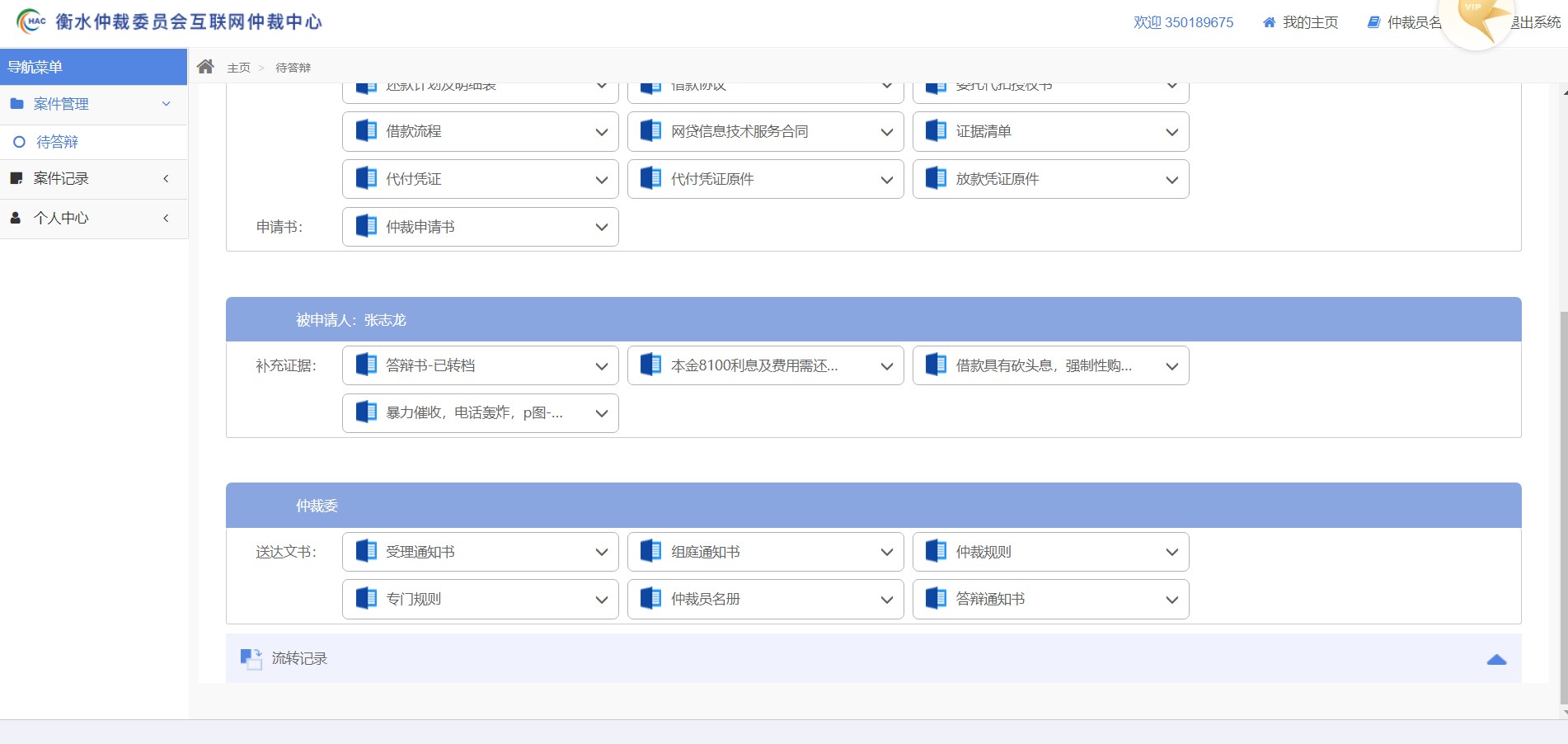Click the 案件记录 sidebar icon
Viewport: 1568px width, 744px height.
16,178
